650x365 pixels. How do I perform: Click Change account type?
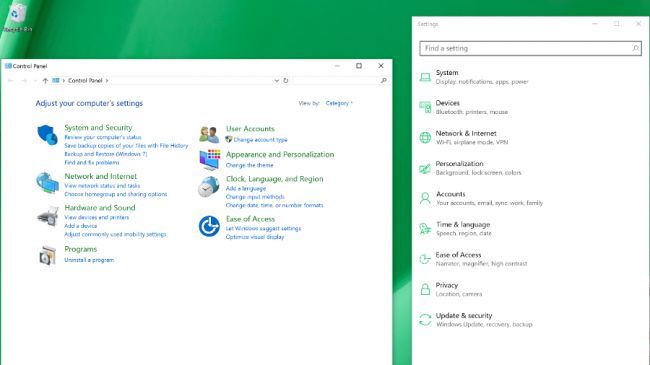click(260, 140)
